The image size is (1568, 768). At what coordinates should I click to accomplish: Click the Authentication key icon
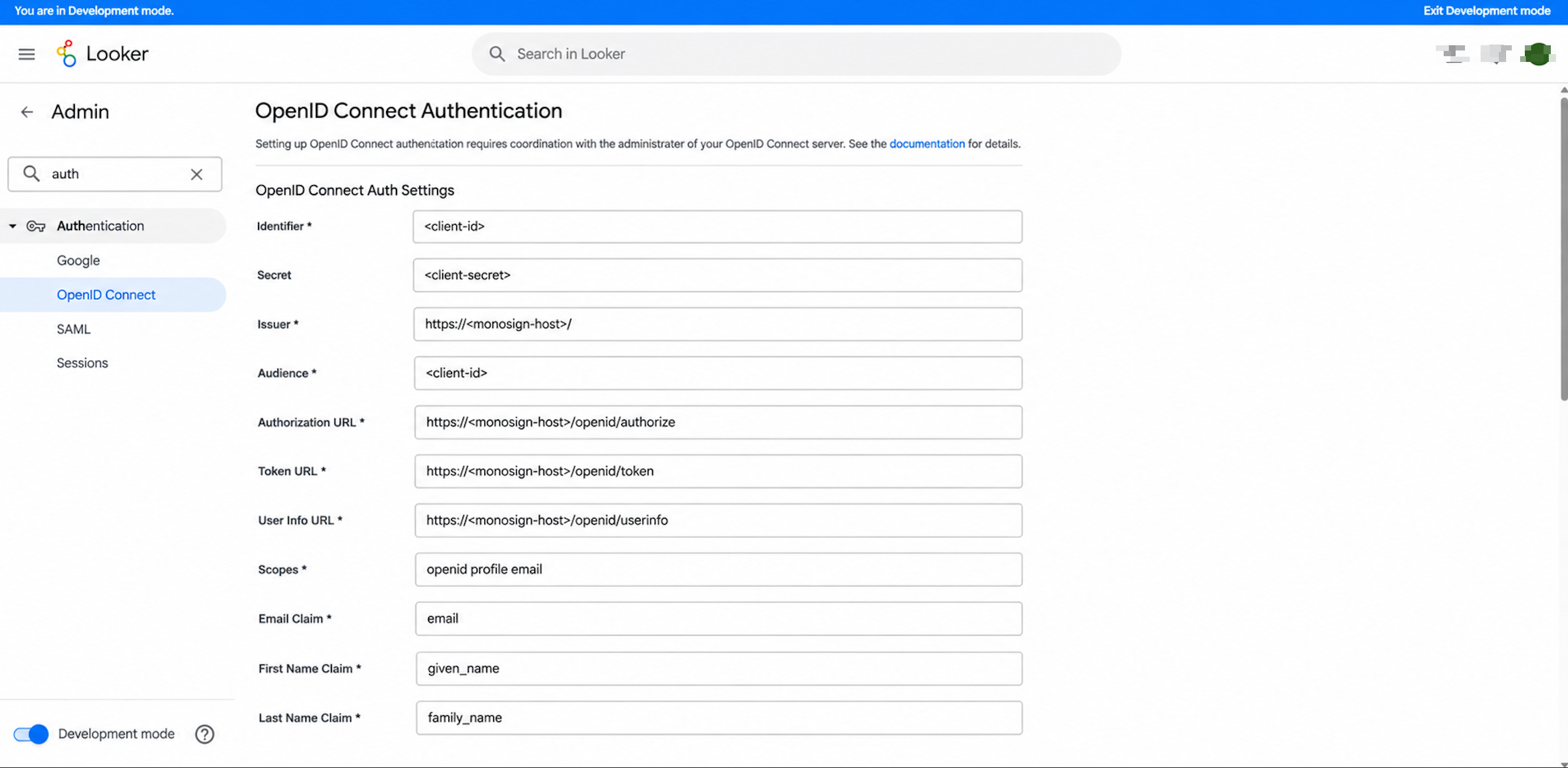coord(36,226)
